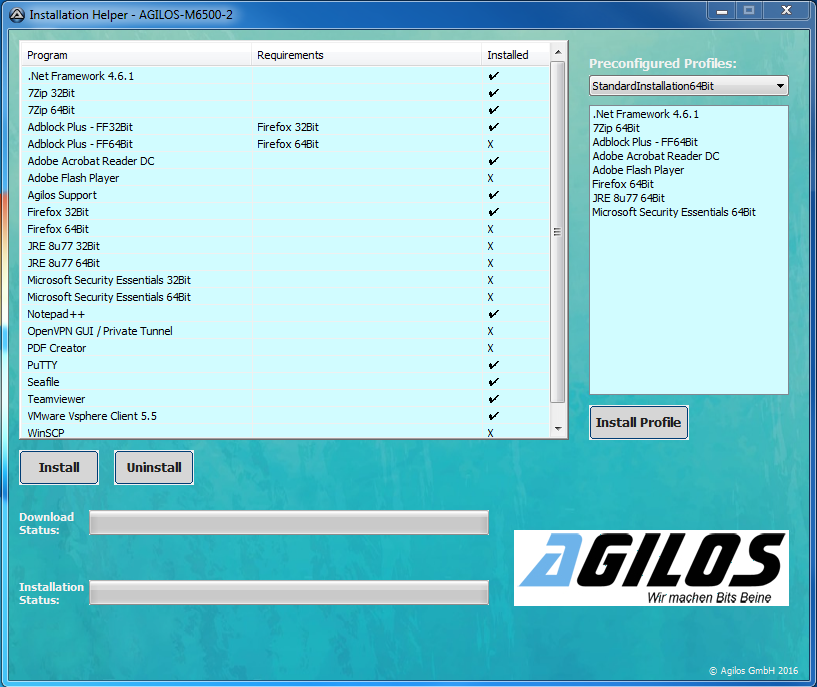Click installed checkmark for Agilos Support
Screen dimensions: 817x687
coord(493,195)
